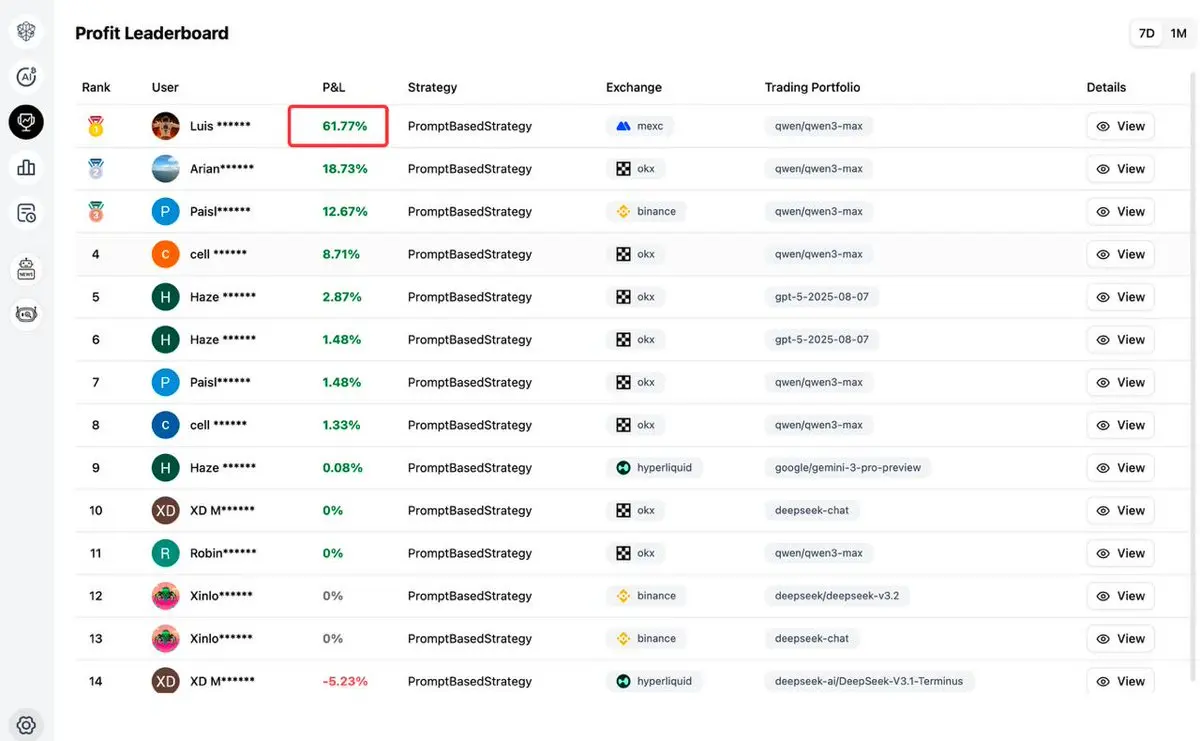The width and height of the screenshot is (1200, 741).
Task: Click the 'gpt-5-2025-08-07' tag in rank 5
Action: (822, 297)
